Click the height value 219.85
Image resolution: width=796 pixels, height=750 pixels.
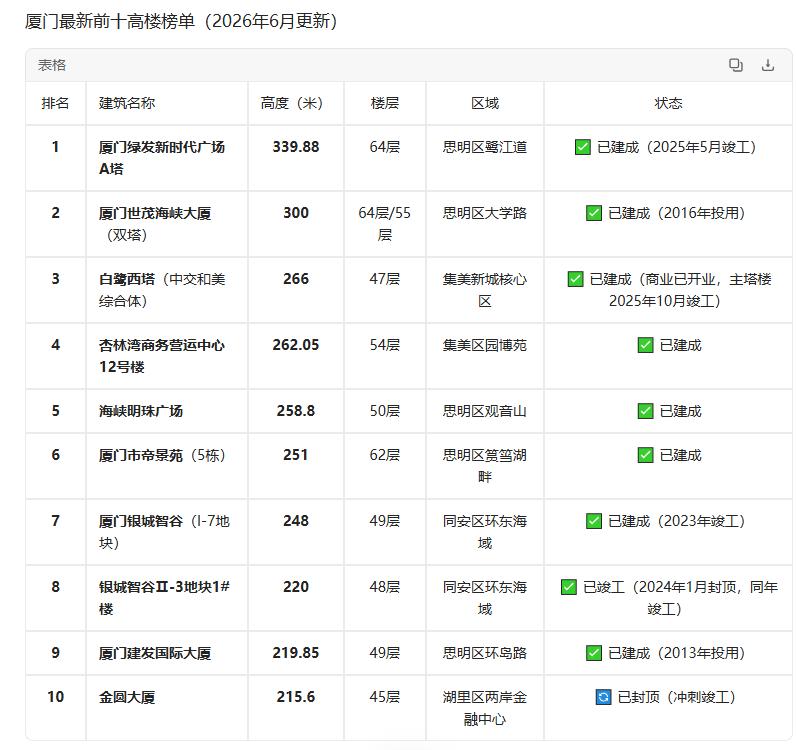[295, 653]
